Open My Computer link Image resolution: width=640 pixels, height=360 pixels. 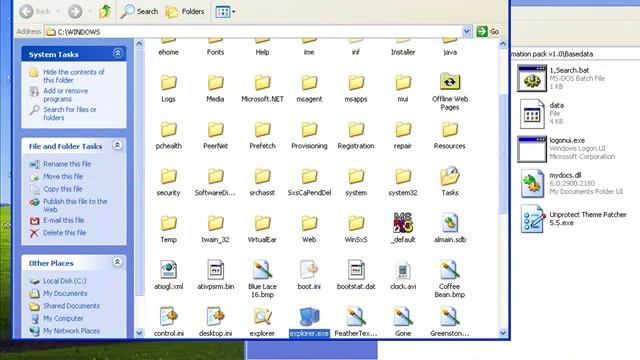[x=63, y=318]
